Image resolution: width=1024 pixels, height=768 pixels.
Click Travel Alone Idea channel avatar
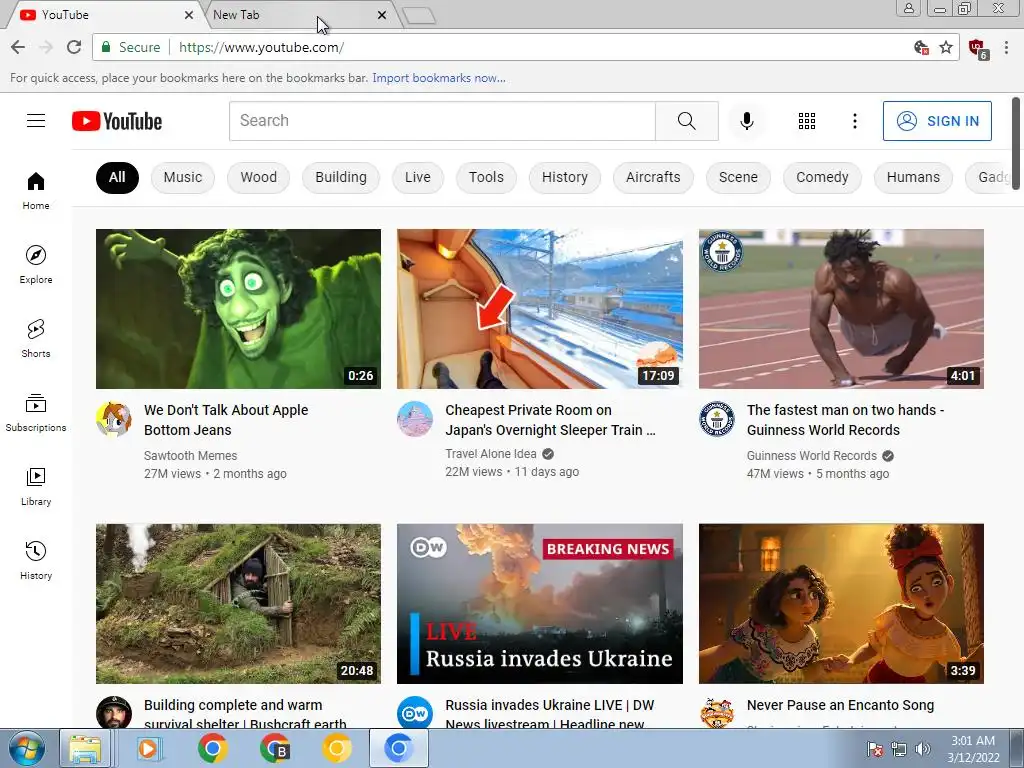[415, 419]
